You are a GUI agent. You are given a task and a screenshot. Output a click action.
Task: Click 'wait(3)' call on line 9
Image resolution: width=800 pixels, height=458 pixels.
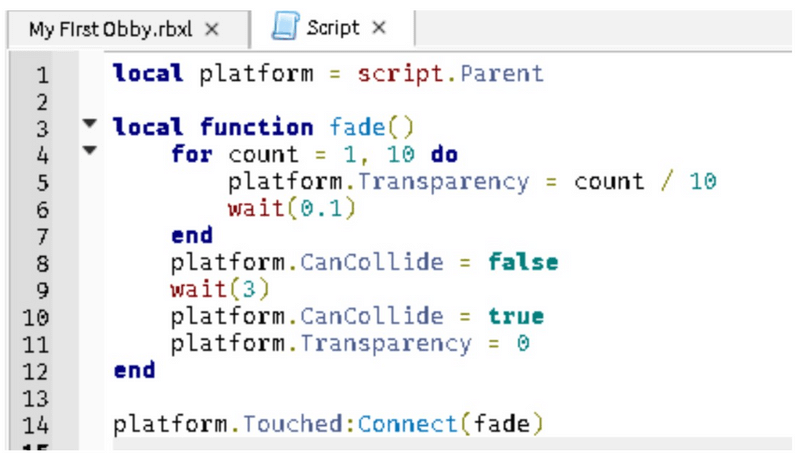(220, 289)
